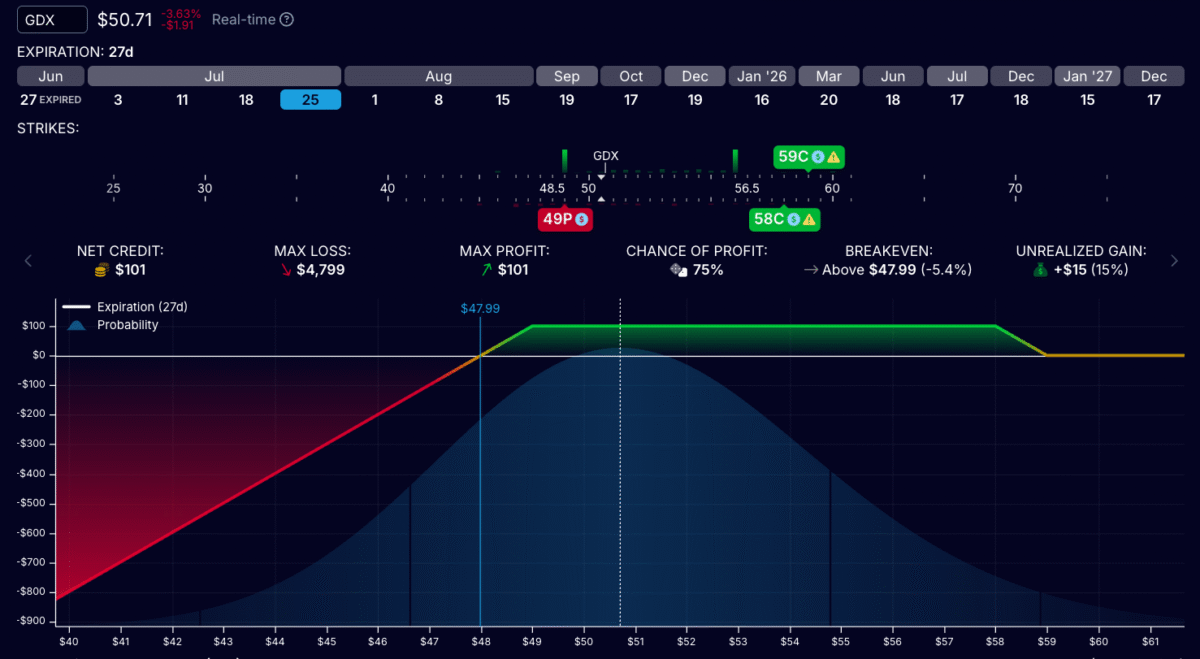Click the dollar icon on 49P strike
The width and height of the screenshot is (1200, 659).
coord(581,219)
